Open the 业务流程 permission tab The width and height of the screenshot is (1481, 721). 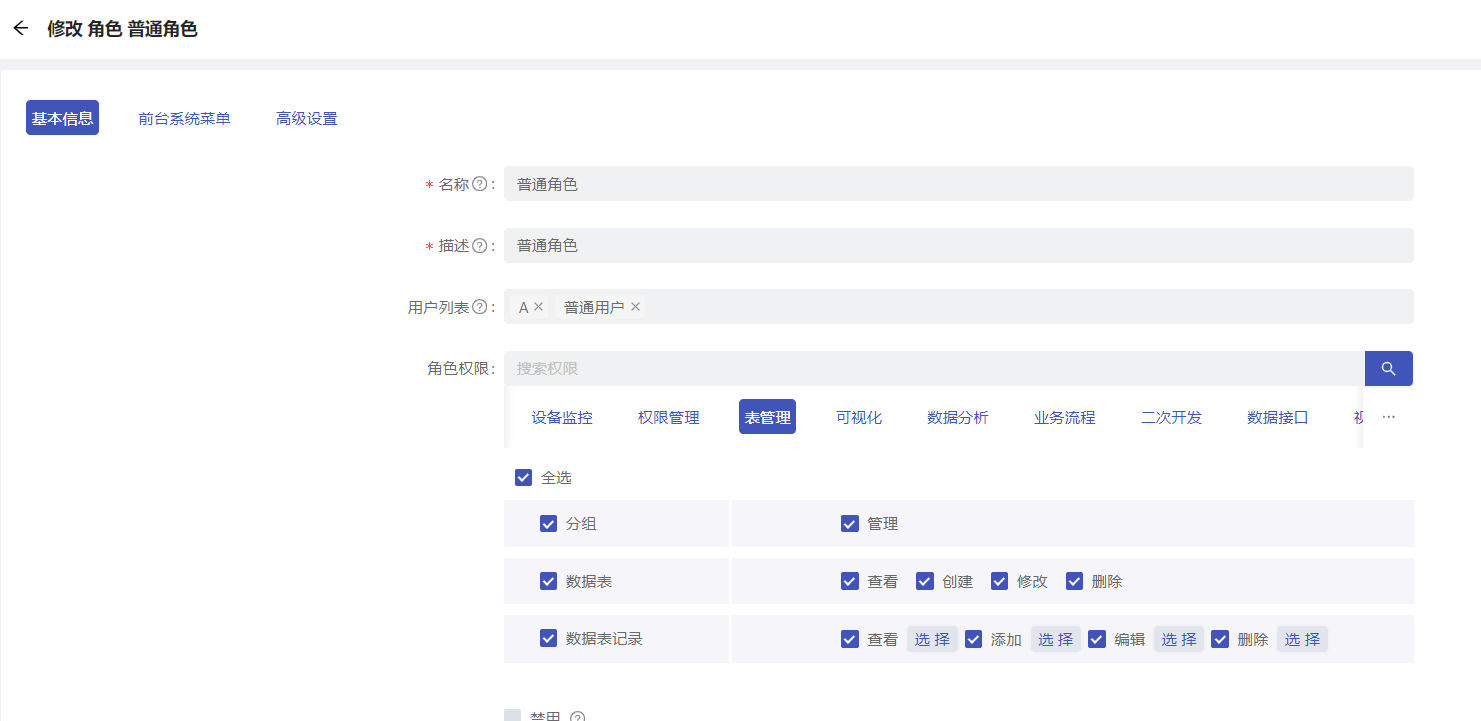tap(1065, 417)
